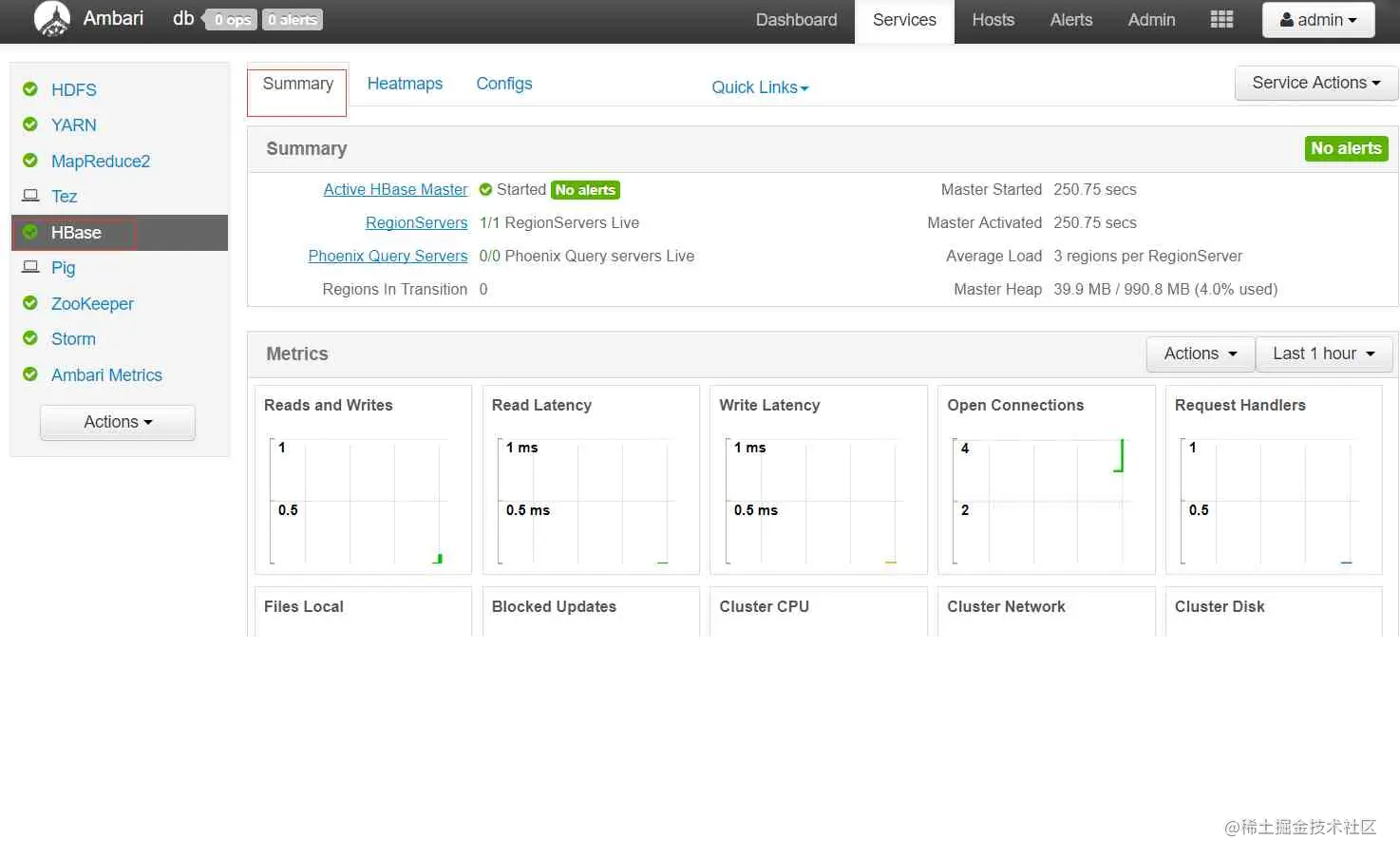The width and height of the screenshot is (1400, 860).
Task: Open the Active HBase Master link
Action: pyautogui.click(x=395, y=189)
